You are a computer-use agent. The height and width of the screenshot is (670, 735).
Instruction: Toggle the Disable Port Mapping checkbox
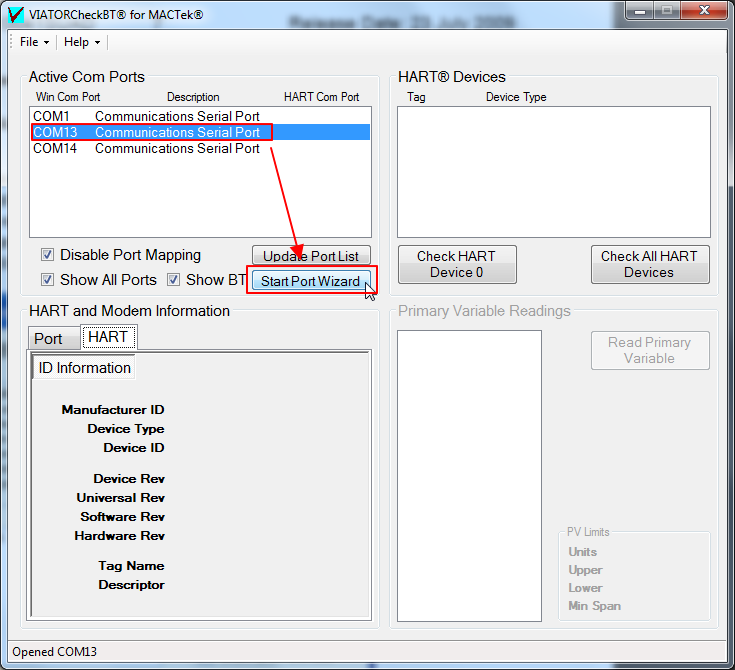pos(47,255)
